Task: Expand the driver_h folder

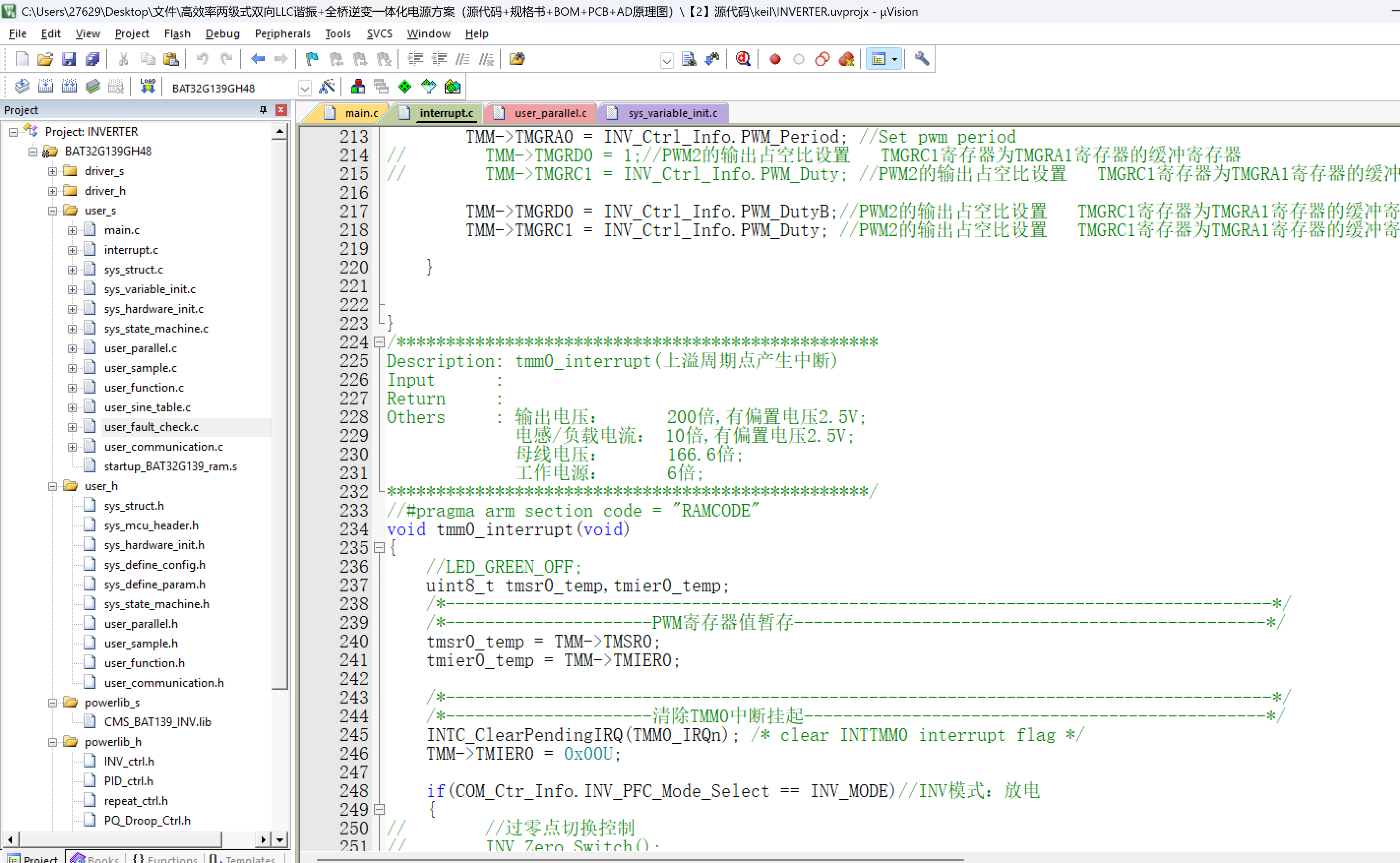Action: tap(53, 191)
